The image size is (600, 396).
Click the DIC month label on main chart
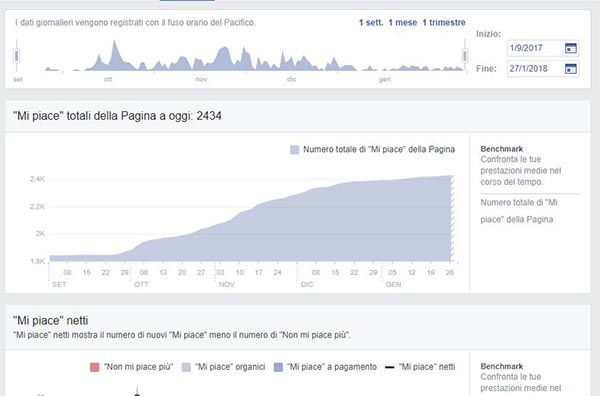307,285
